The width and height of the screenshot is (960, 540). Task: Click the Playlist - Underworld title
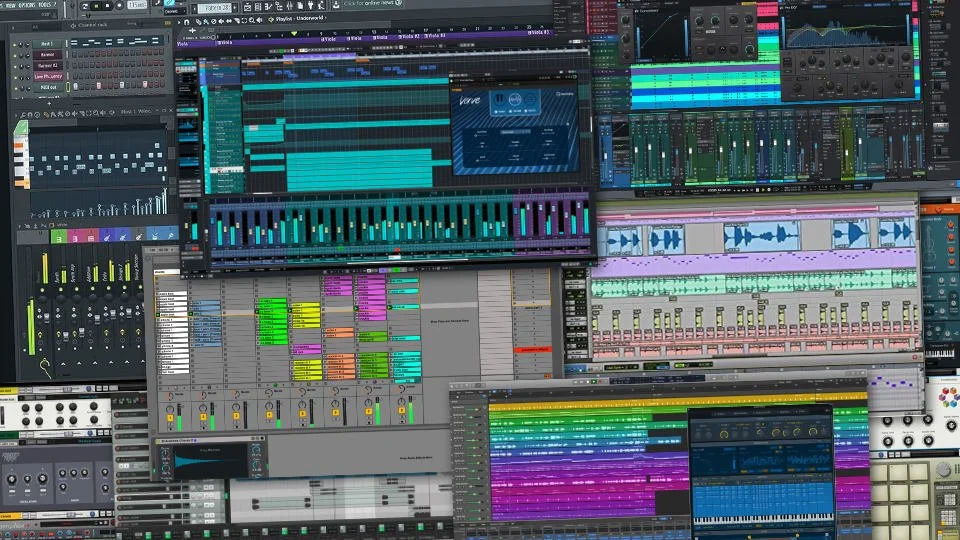point(300,19)
